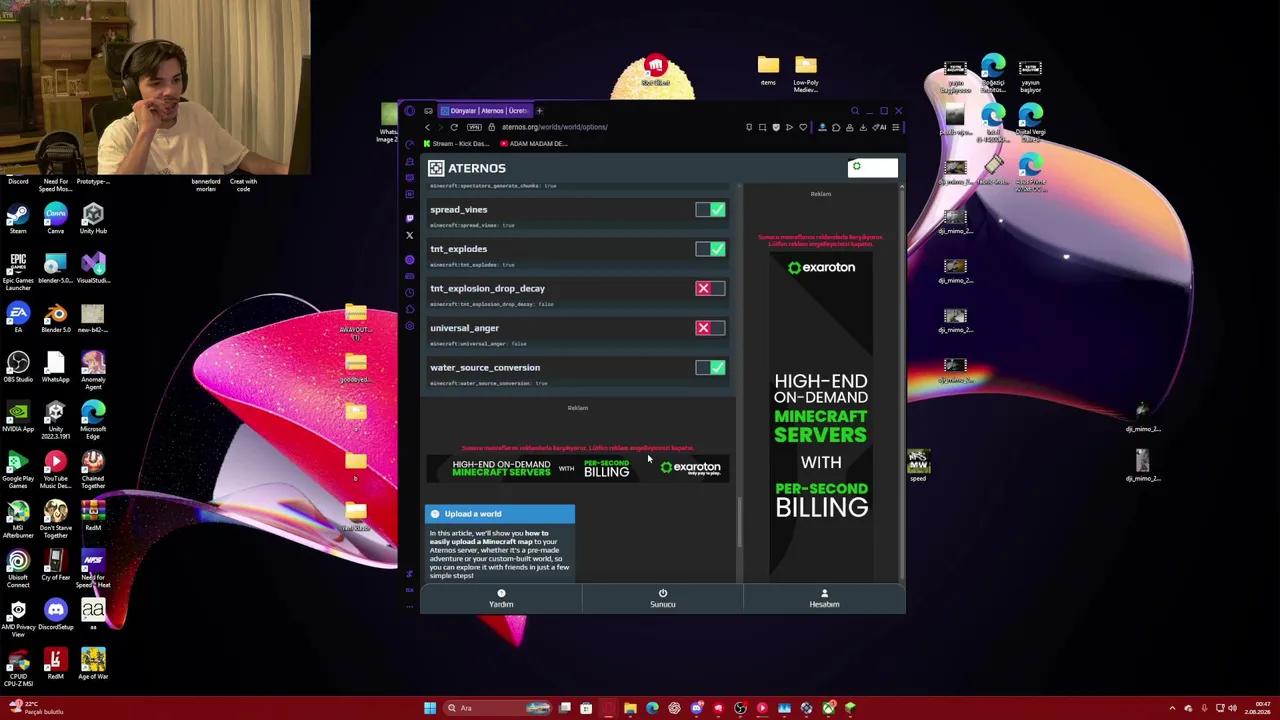Turn off the spread_vines option
Image resolution: width=1280 pixels, height=720 pixels.
pyautogui.click(x=710, y=210)
